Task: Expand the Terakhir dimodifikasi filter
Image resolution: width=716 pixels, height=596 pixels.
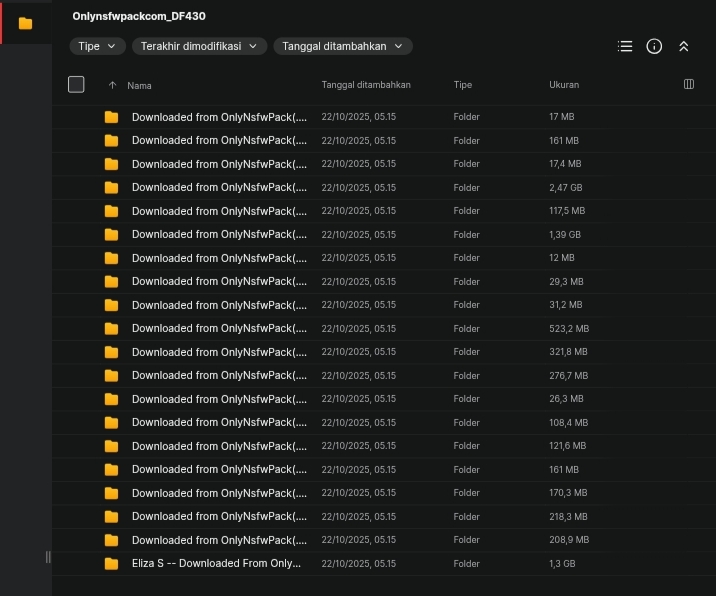Action: point(199,46)
